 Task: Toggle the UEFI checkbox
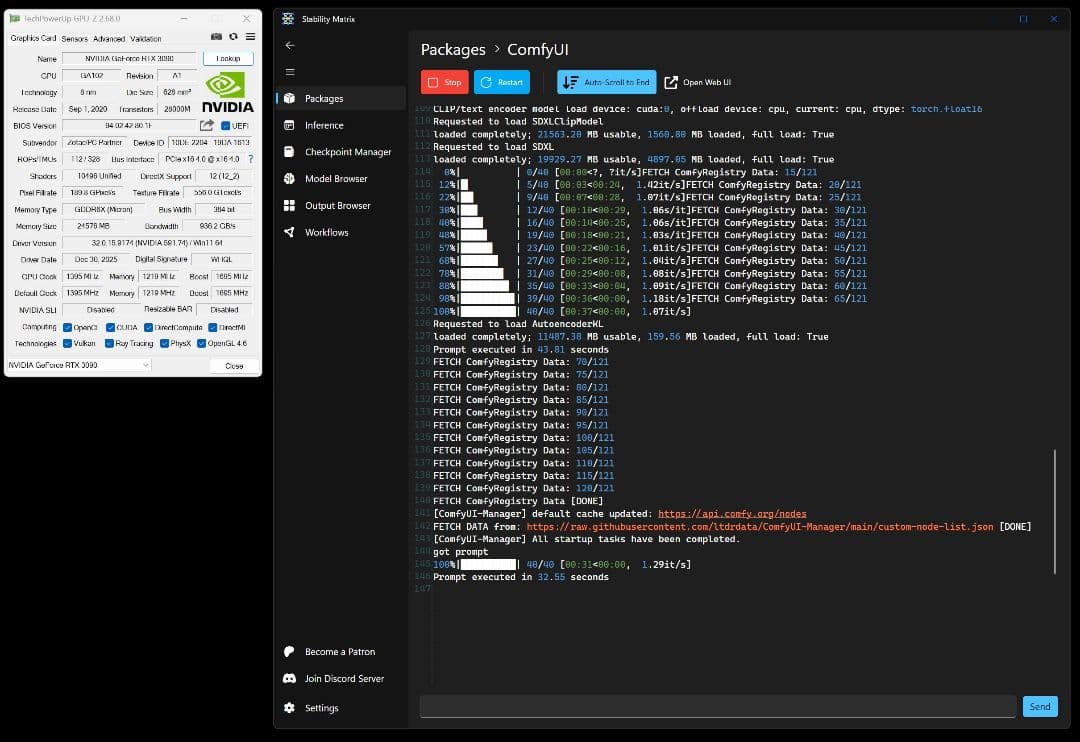click(x=225, y=126)
